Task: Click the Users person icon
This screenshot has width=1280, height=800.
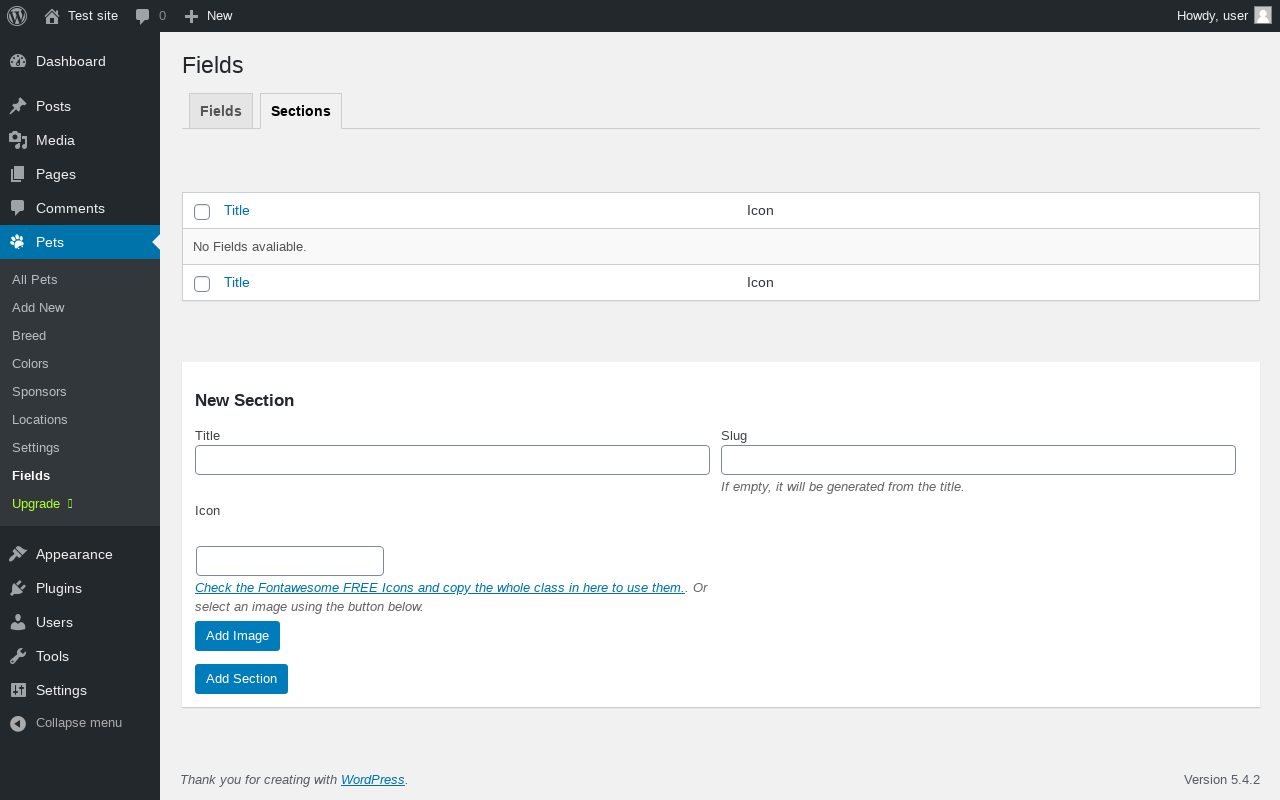Action: (x=18, y=622)
